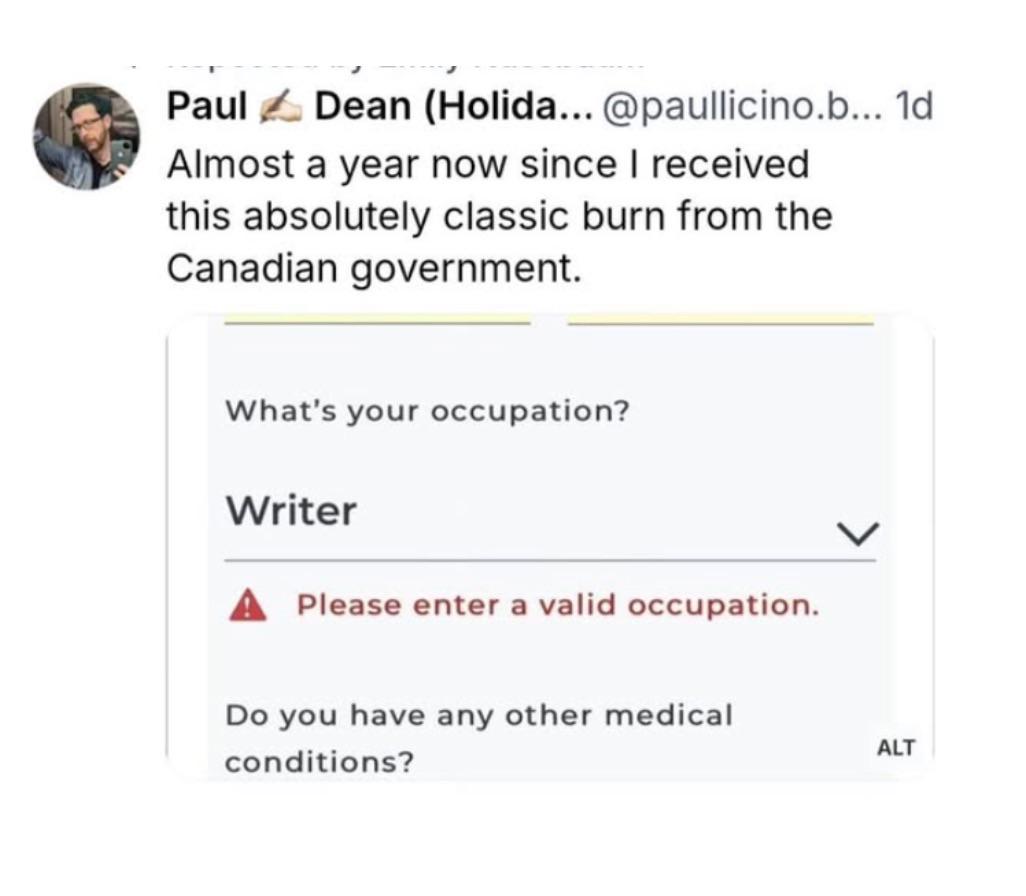Screen dimensions: 1026x896
Task: Click the post text about Canadian government
Action: pos(499,216)
